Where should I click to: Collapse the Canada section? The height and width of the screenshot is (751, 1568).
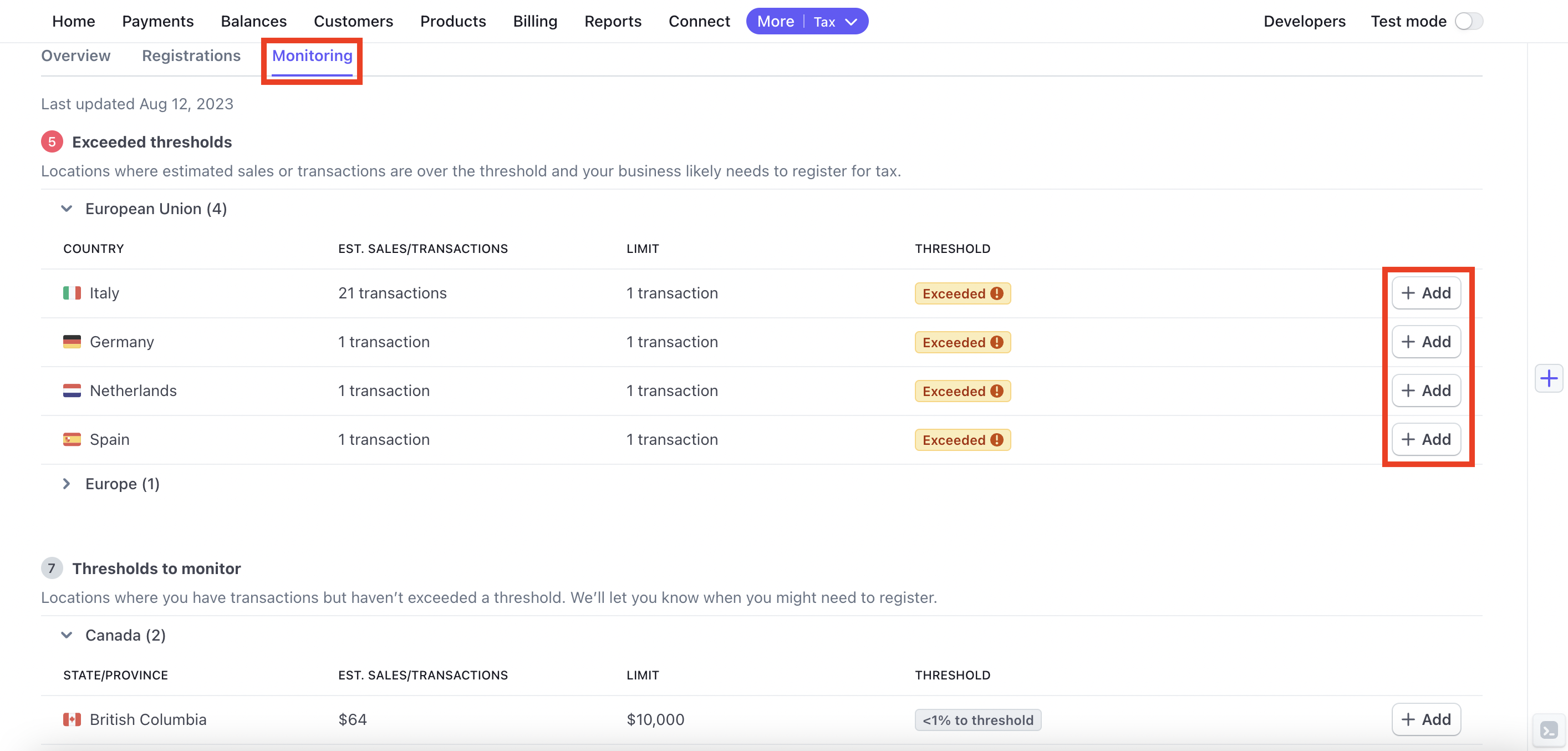point(67,635)
